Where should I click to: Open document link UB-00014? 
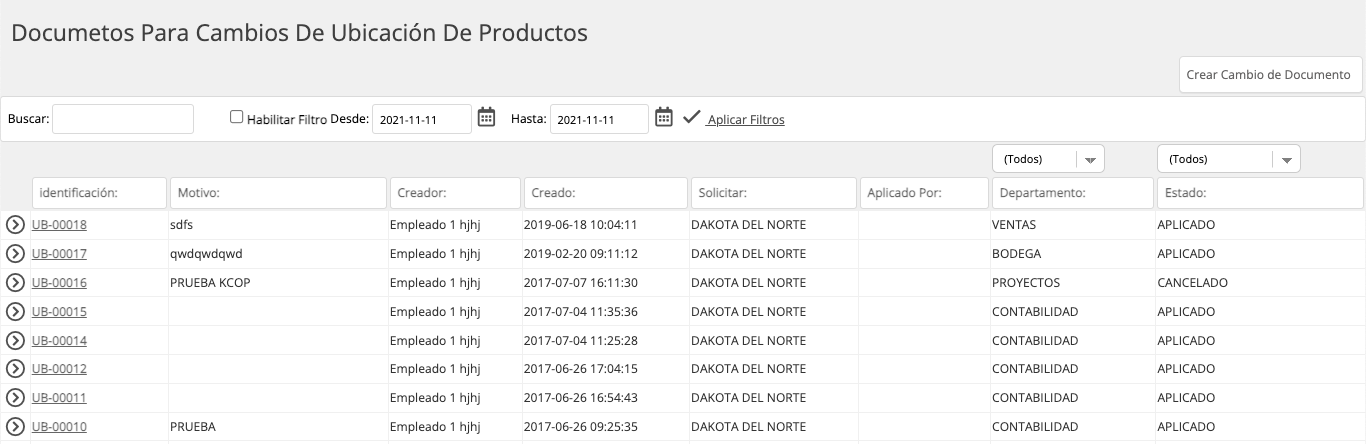pos(59,341)
